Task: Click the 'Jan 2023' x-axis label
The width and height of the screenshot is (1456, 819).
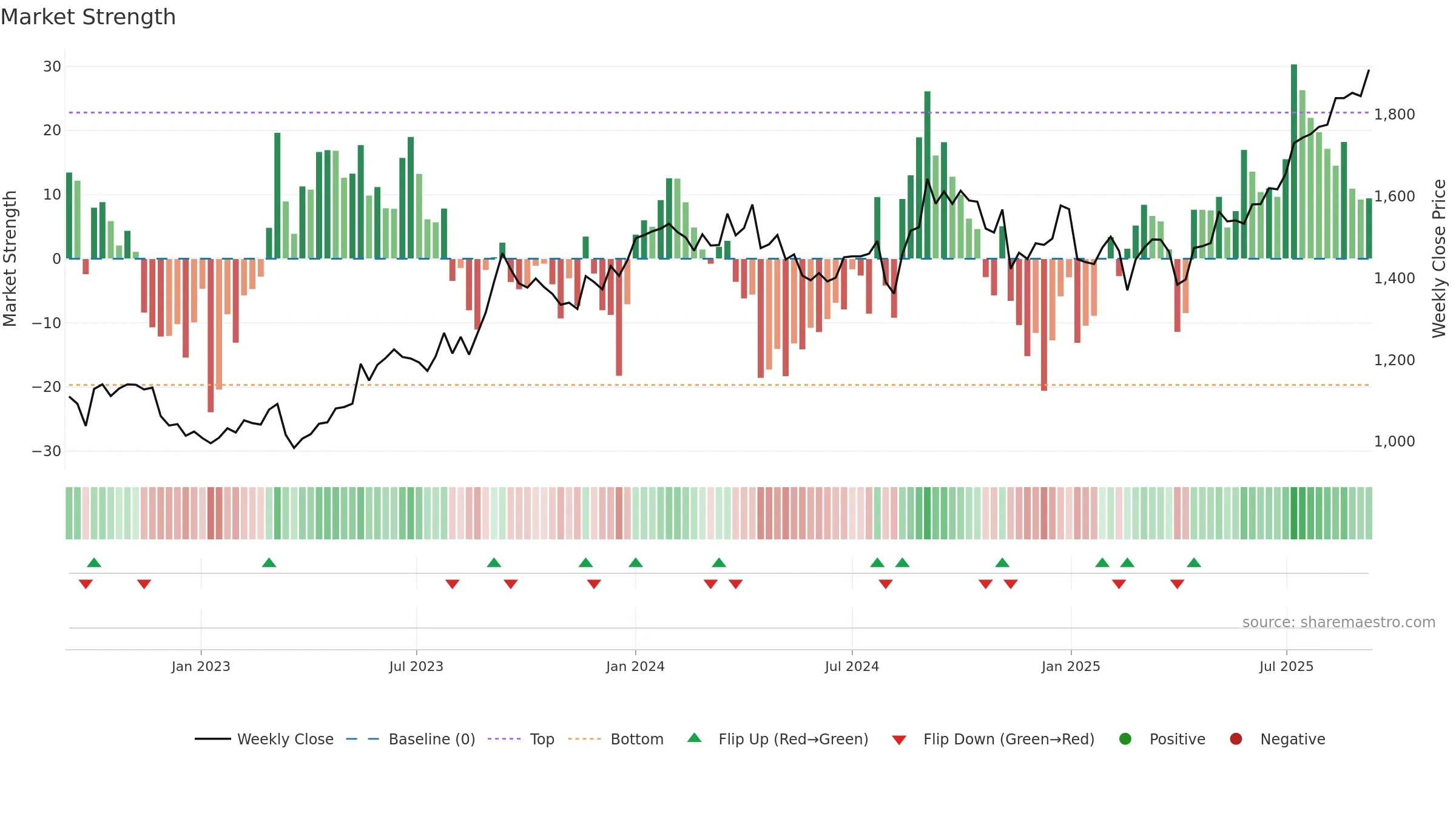Action: 201,666
